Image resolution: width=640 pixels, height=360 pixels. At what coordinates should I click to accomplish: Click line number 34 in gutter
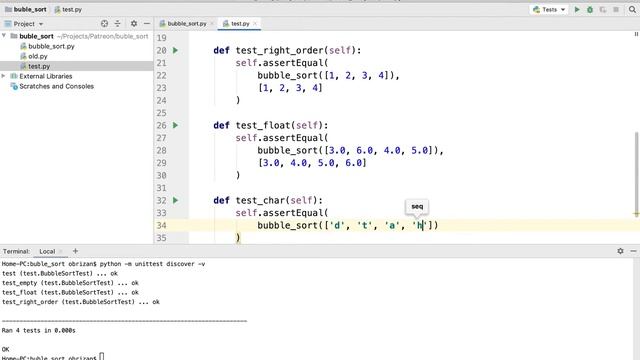161,225
